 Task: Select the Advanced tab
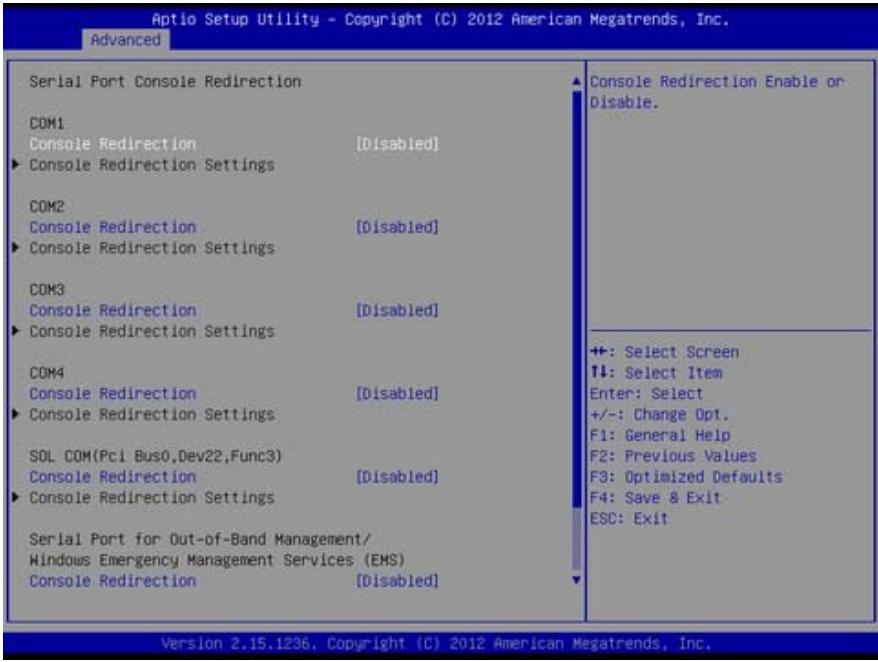click(125, 40)
